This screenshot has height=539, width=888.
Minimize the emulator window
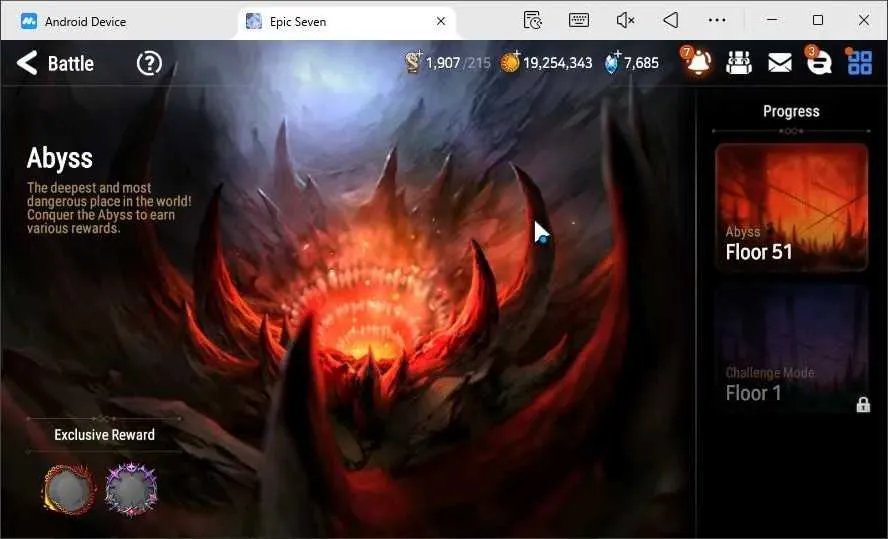pos(771,20)
